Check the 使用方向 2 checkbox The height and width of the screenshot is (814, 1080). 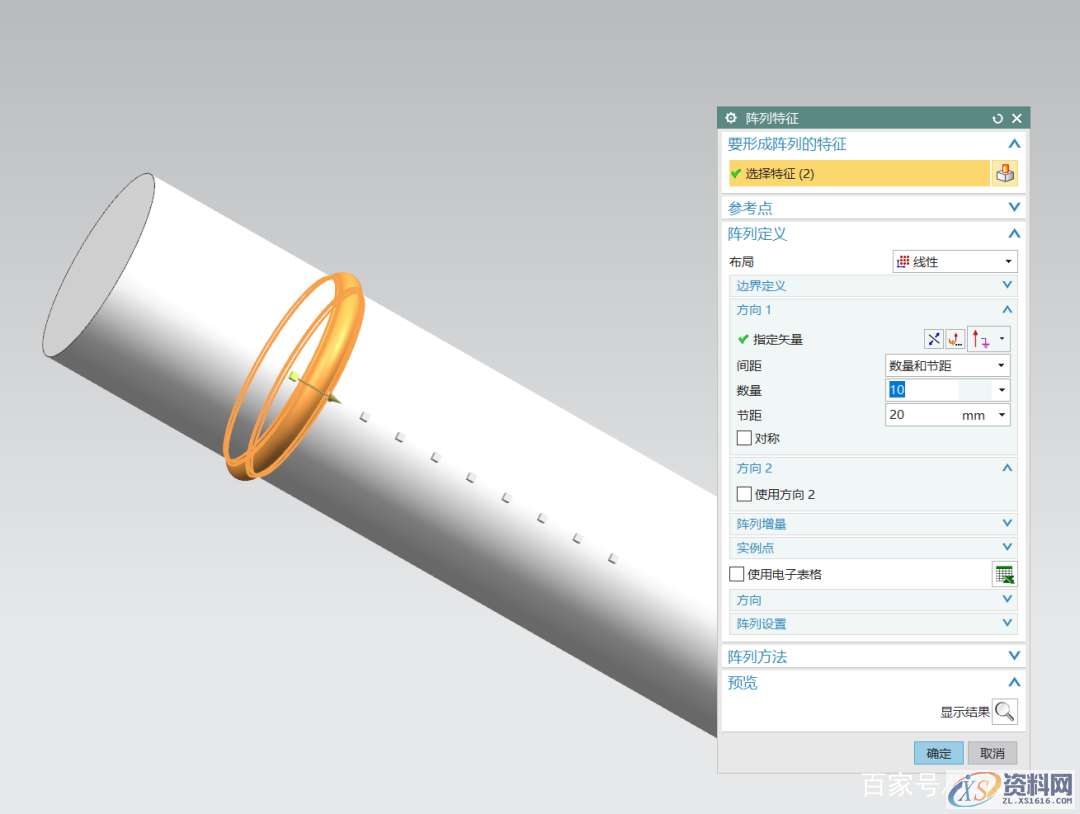point(744,494)
